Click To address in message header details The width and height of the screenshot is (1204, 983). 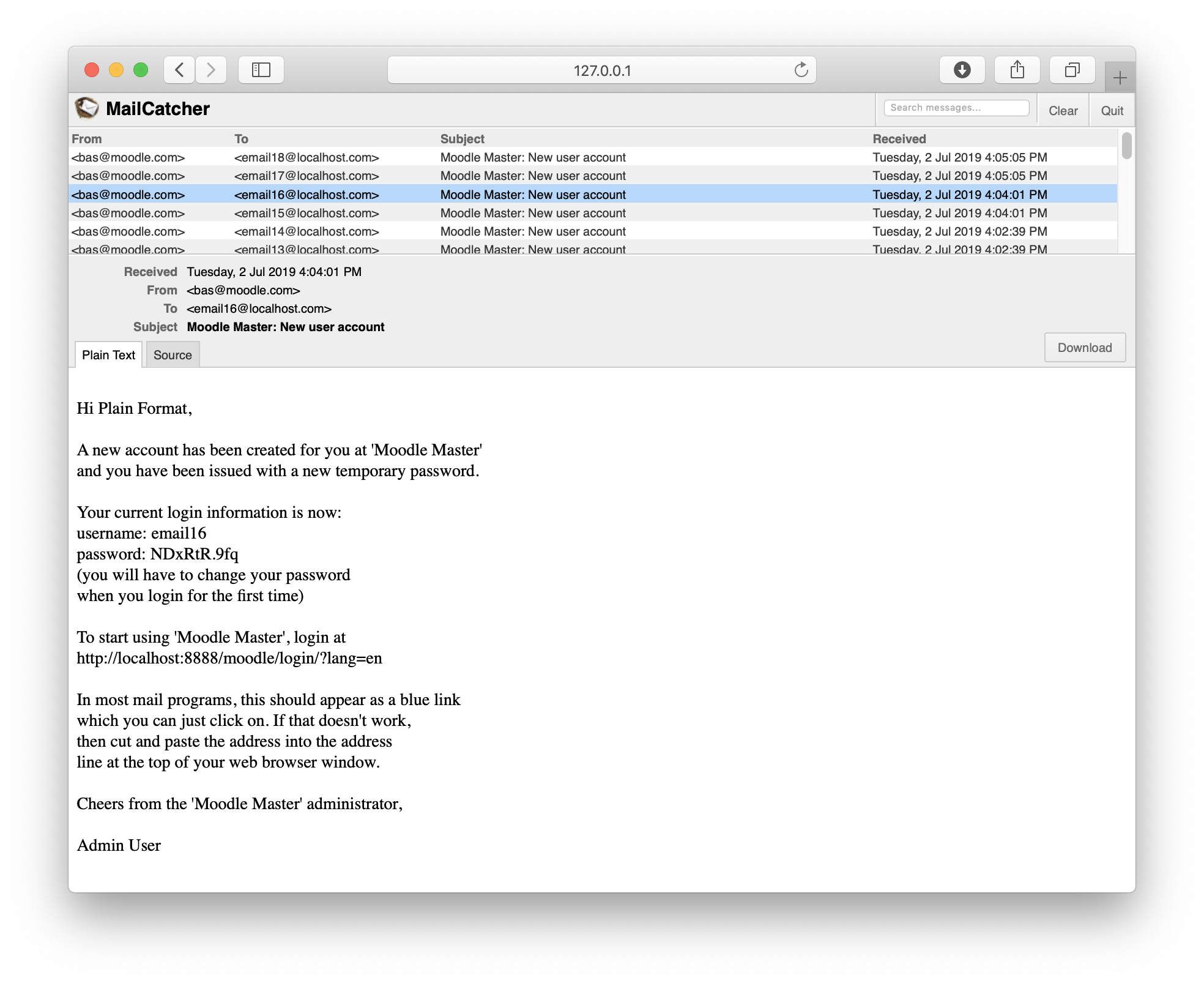pos(259,308)
